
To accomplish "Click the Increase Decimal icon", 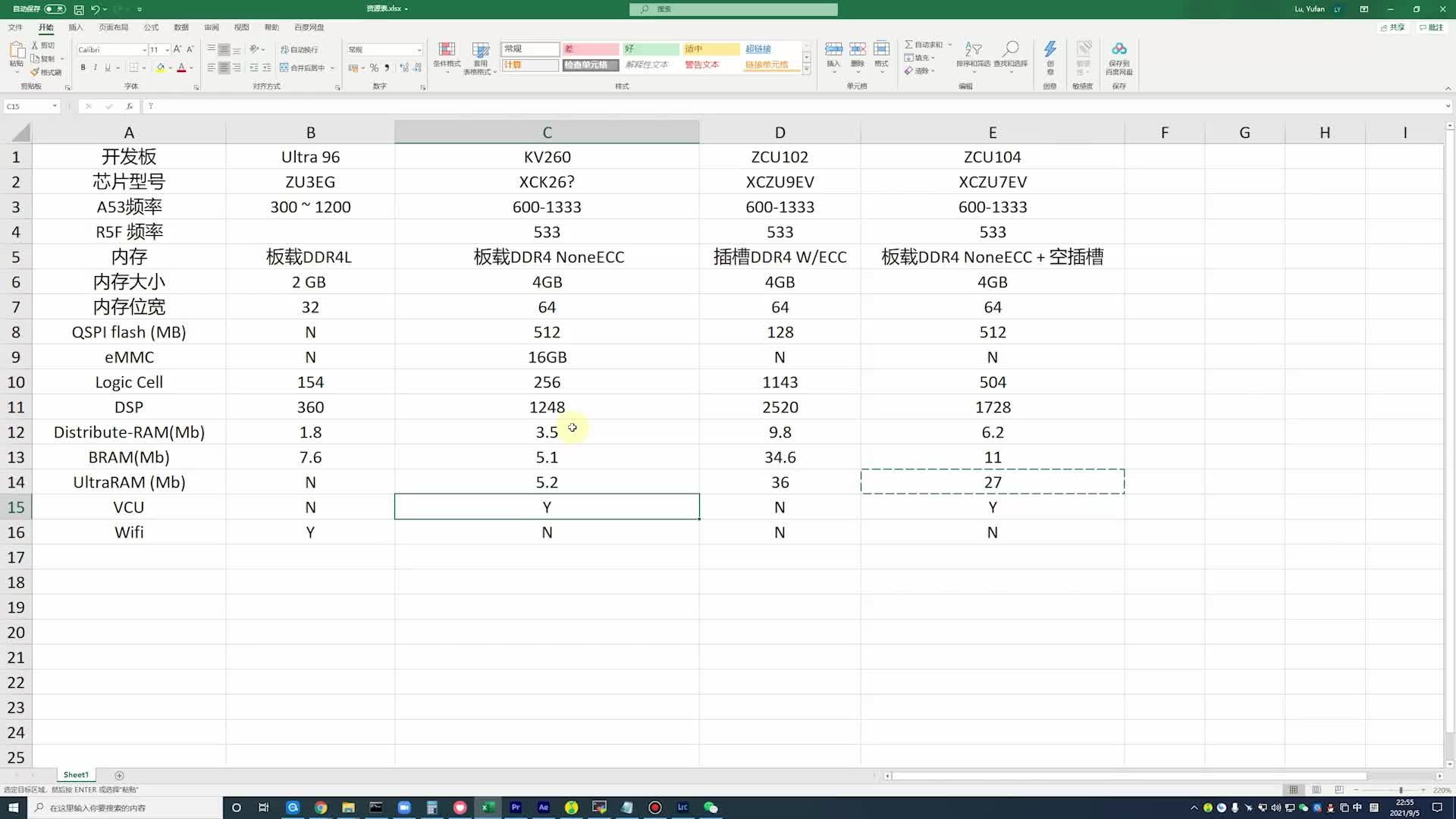I will coord(404,67).
